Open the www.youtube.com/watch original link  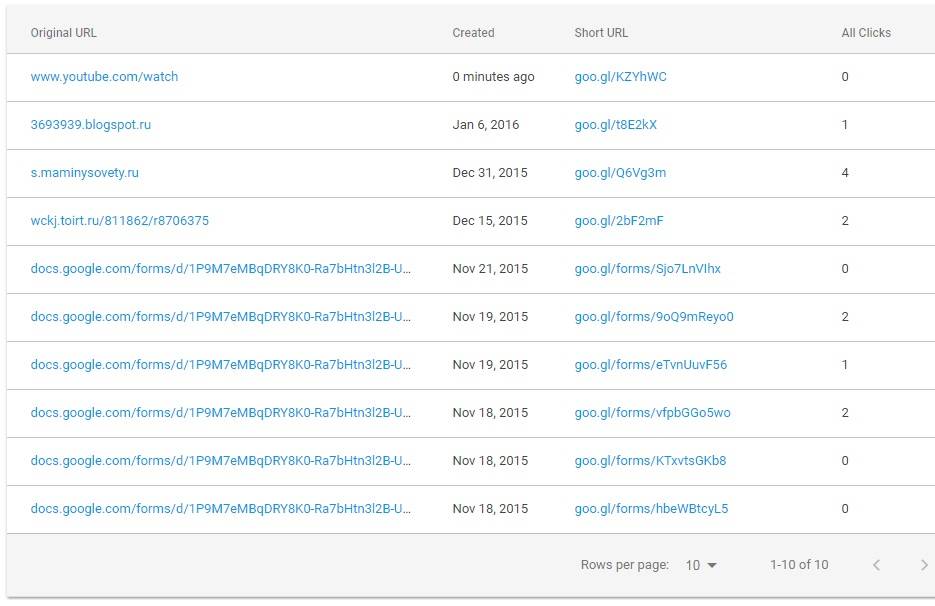104,76
